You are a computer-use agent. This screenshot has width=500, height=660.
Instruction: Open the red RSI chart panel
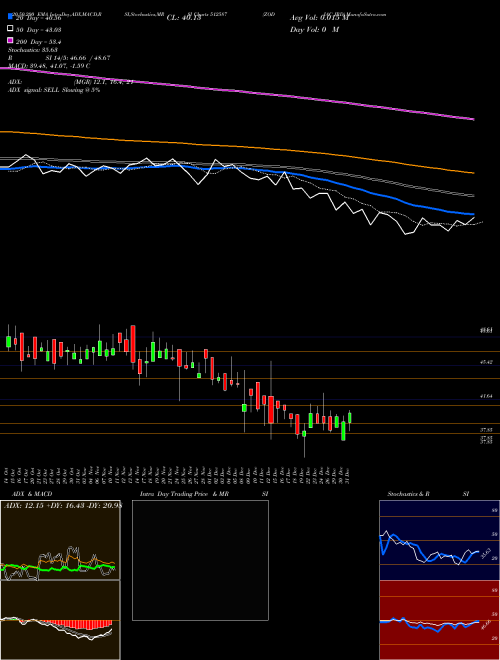point(439,620)
